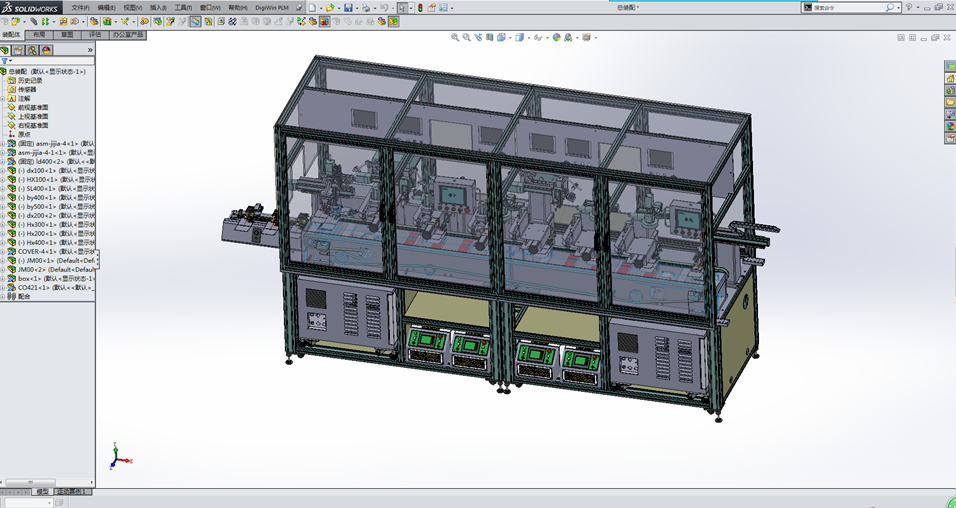
Task: Click the Print icon
Action: pyautogui.click(x=366, y=8)
